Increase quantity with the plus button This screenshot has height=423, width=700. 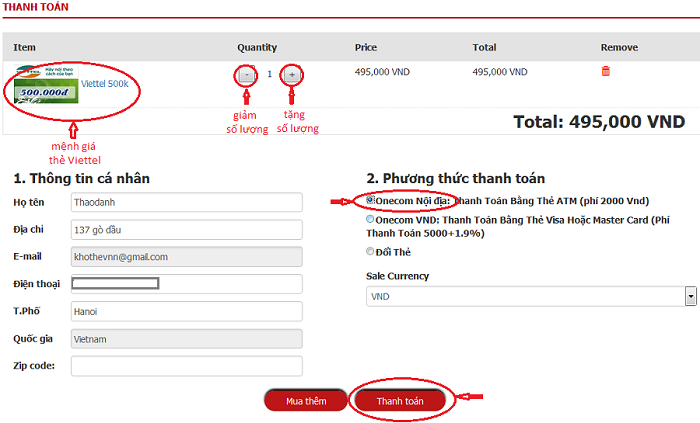click(292, 74)
